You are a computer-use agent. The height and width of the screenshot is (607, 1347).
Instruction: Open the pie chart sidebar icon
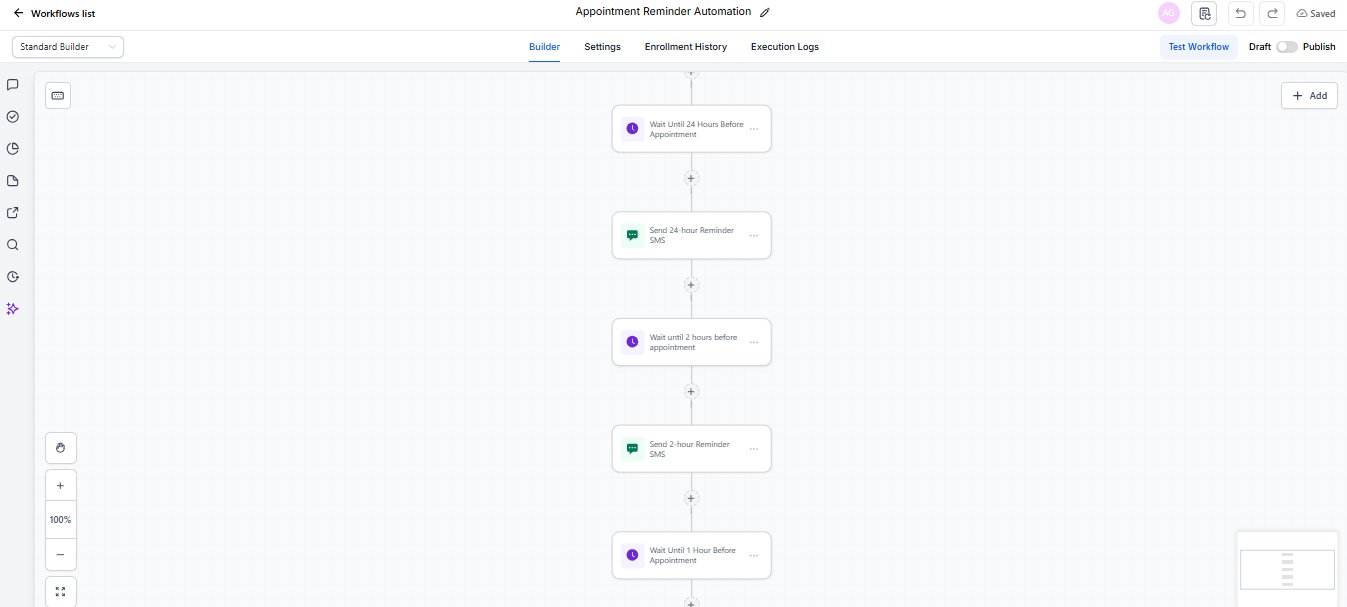(x=13, y=149)
